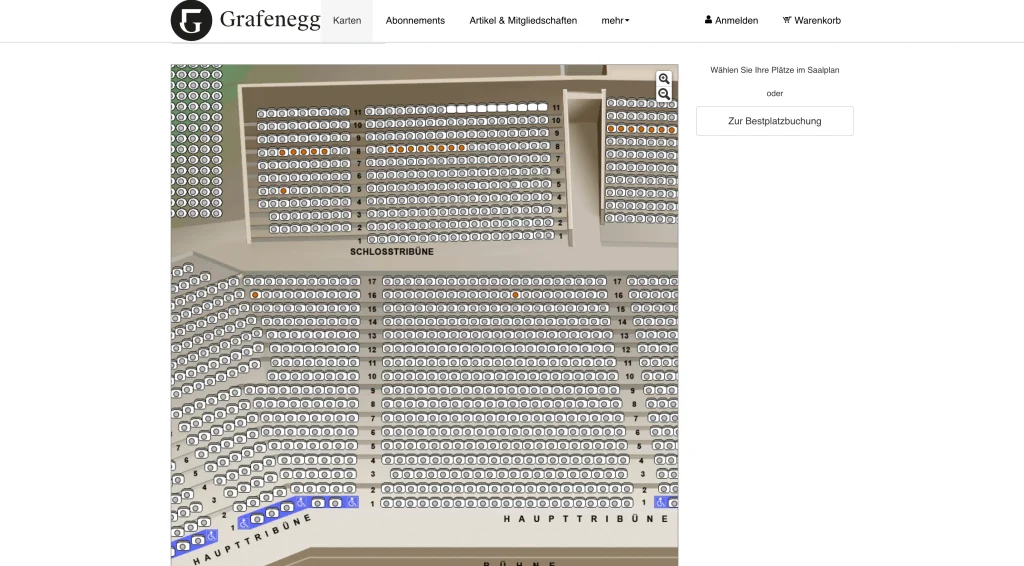Click the user icon beside Anmelden
The width and height of the screenshot is (1024, 566).
[708, 20]
